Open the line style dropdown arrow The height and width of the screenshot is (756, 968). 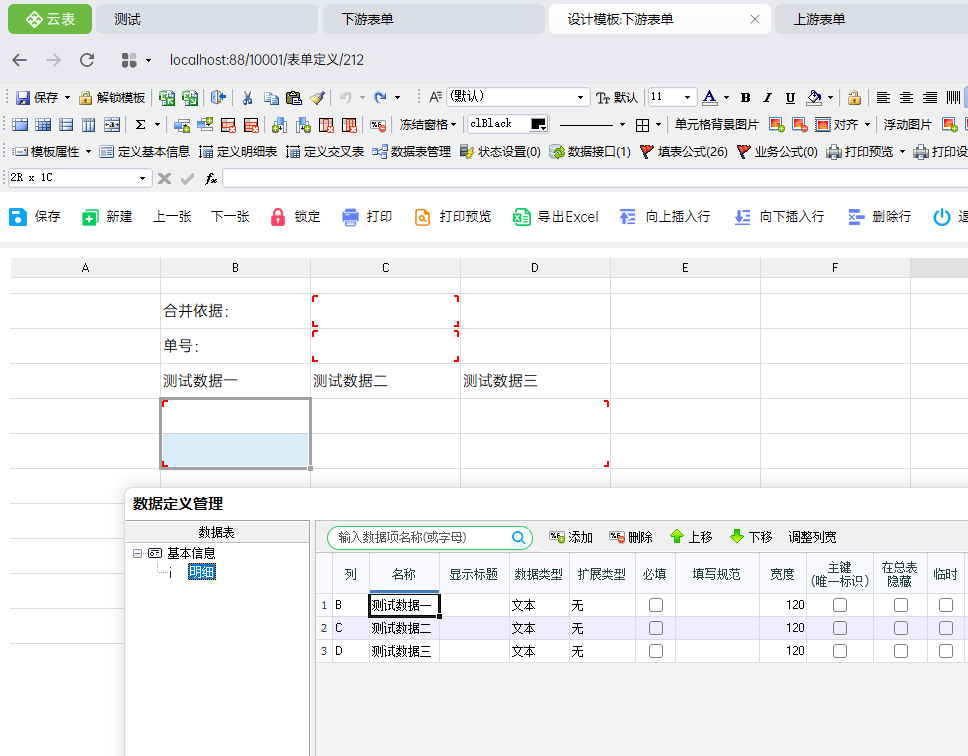click(x=622, y=125)
